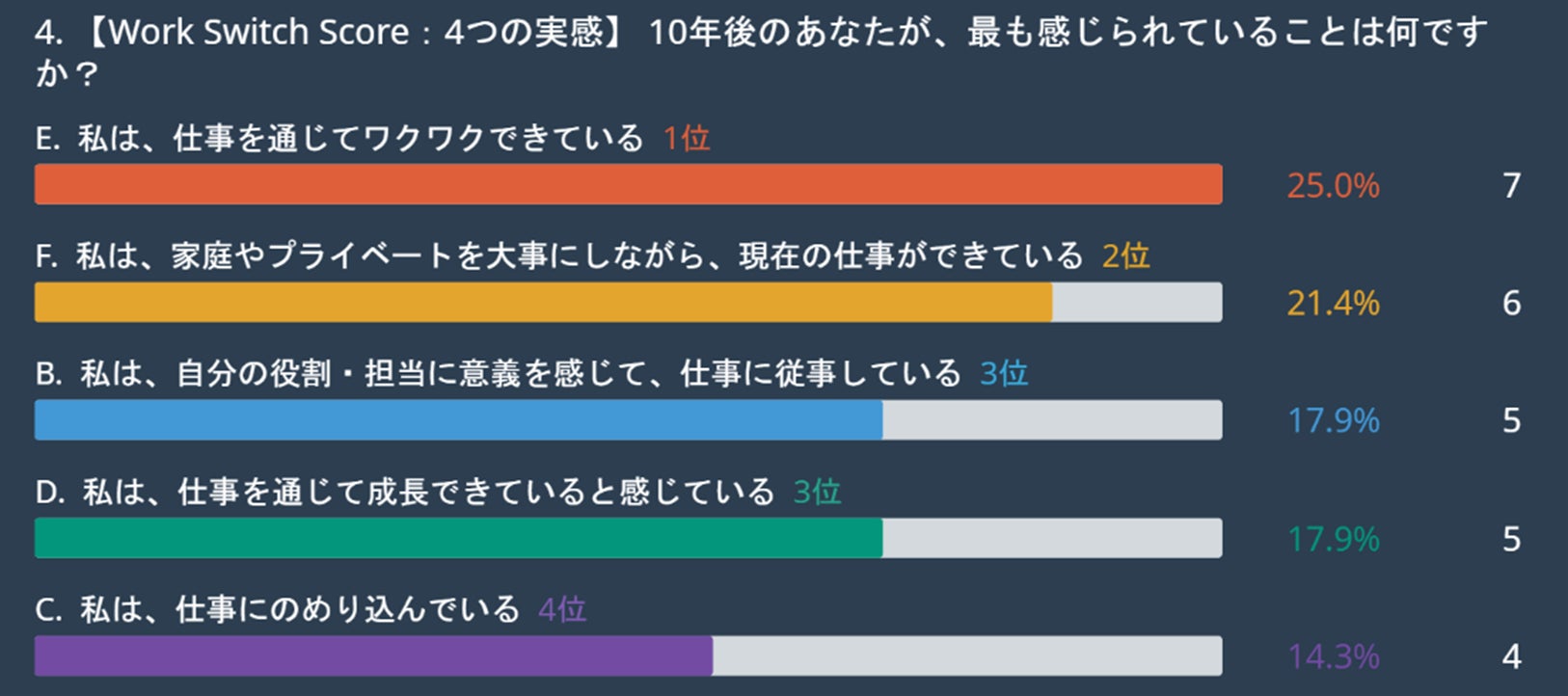
Task: Select option F 家庭やプライベート label
Action: (x=559, y=255)
